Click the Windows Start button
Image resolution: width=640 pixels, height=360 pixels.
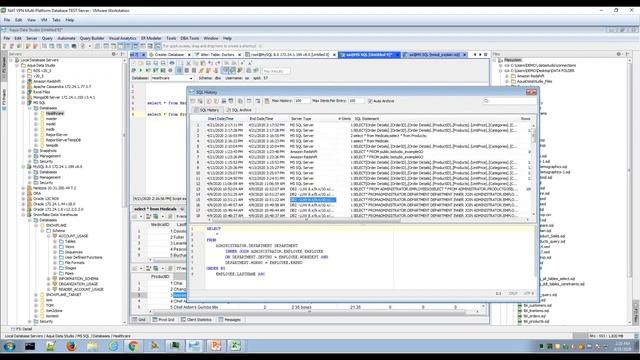(x=9, y=346)
